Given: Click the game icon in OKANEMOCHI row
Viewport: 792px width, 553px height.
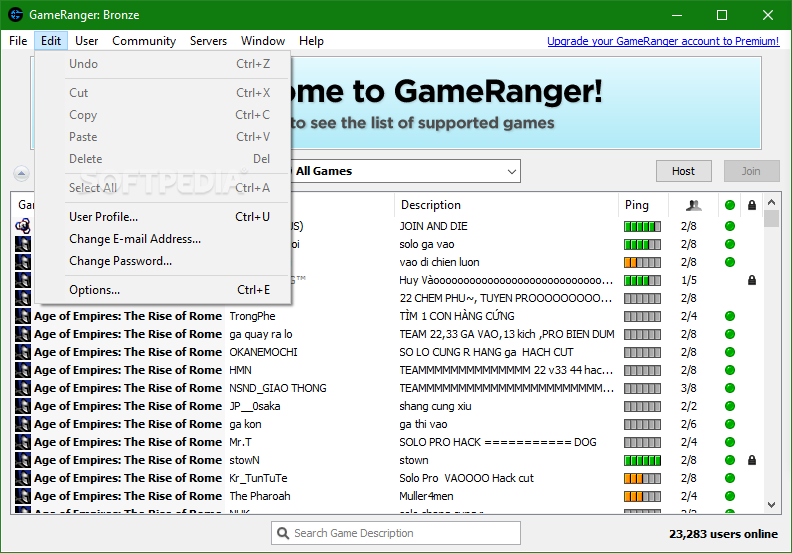Looking at the screenshot, I should coord(23,352).
